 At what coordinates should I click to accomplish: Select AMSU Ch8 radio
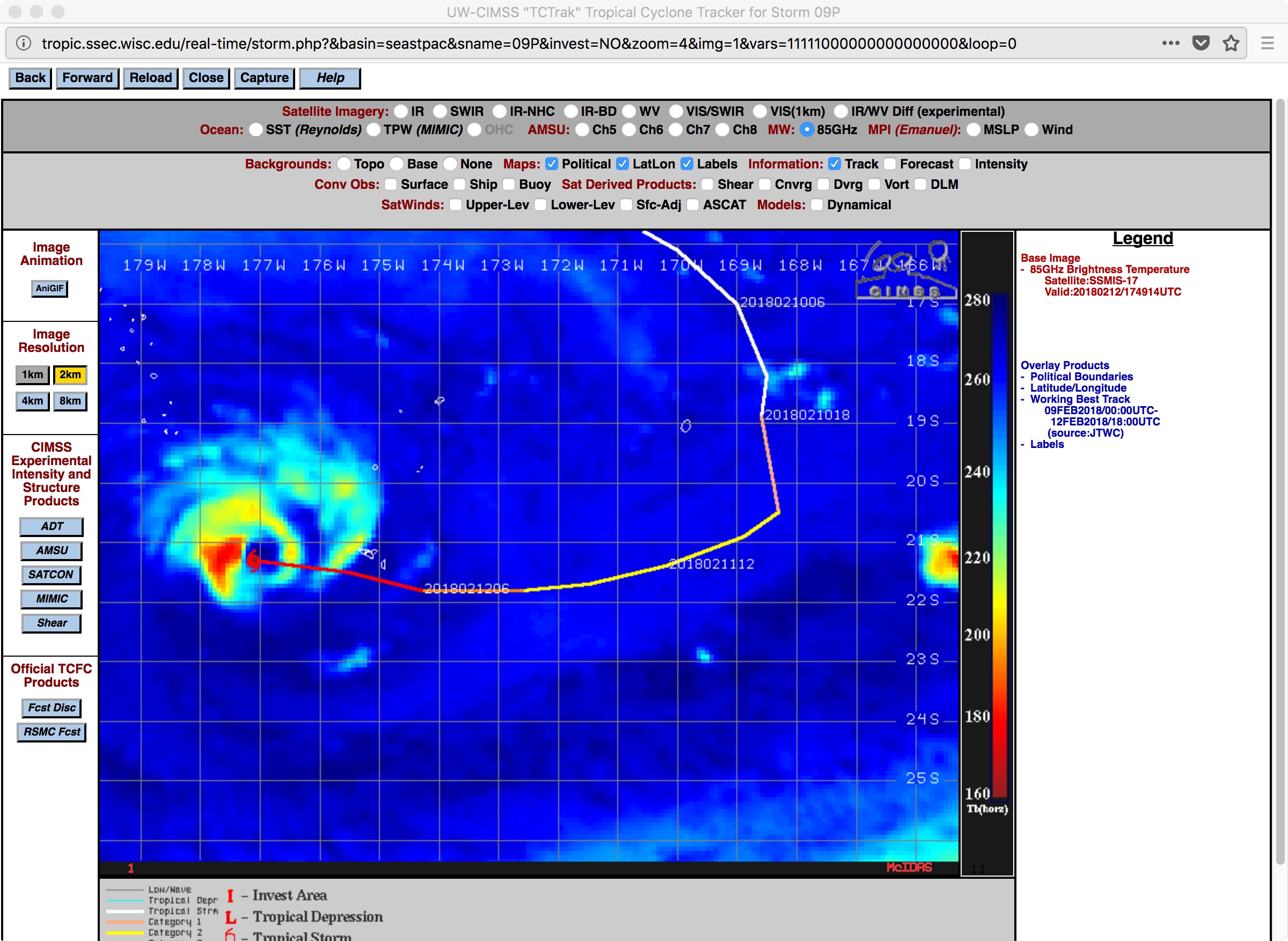point(722,130)
